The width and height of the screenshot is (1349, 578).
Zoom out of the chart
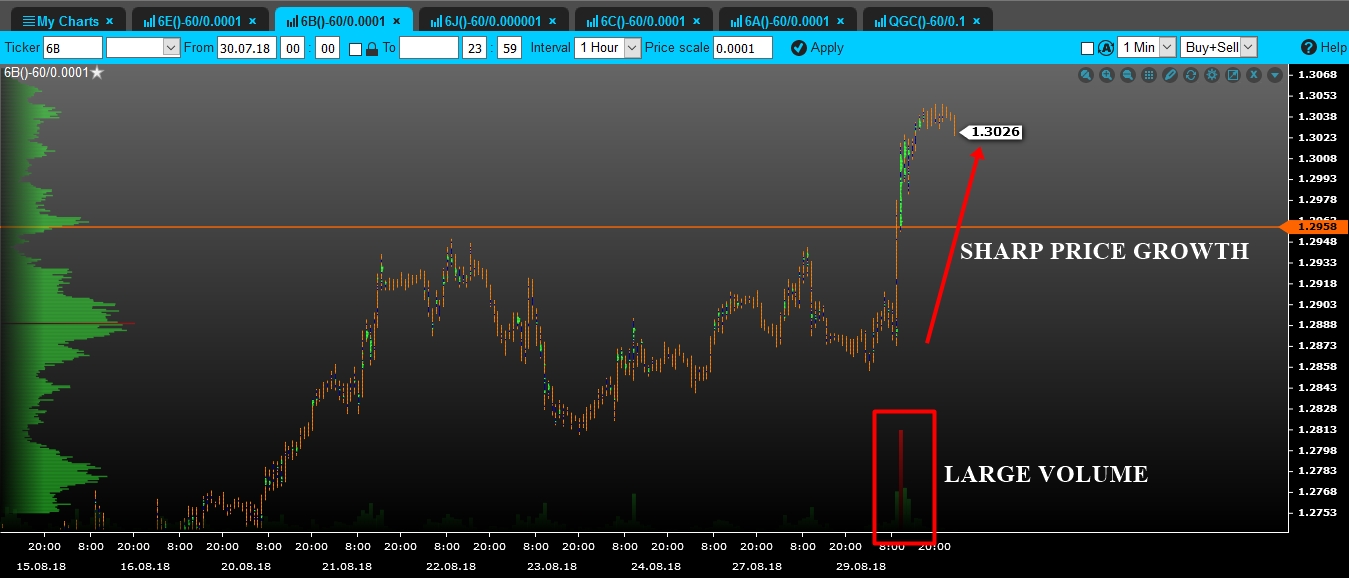pyautogui.click(x=1128, y=75)
